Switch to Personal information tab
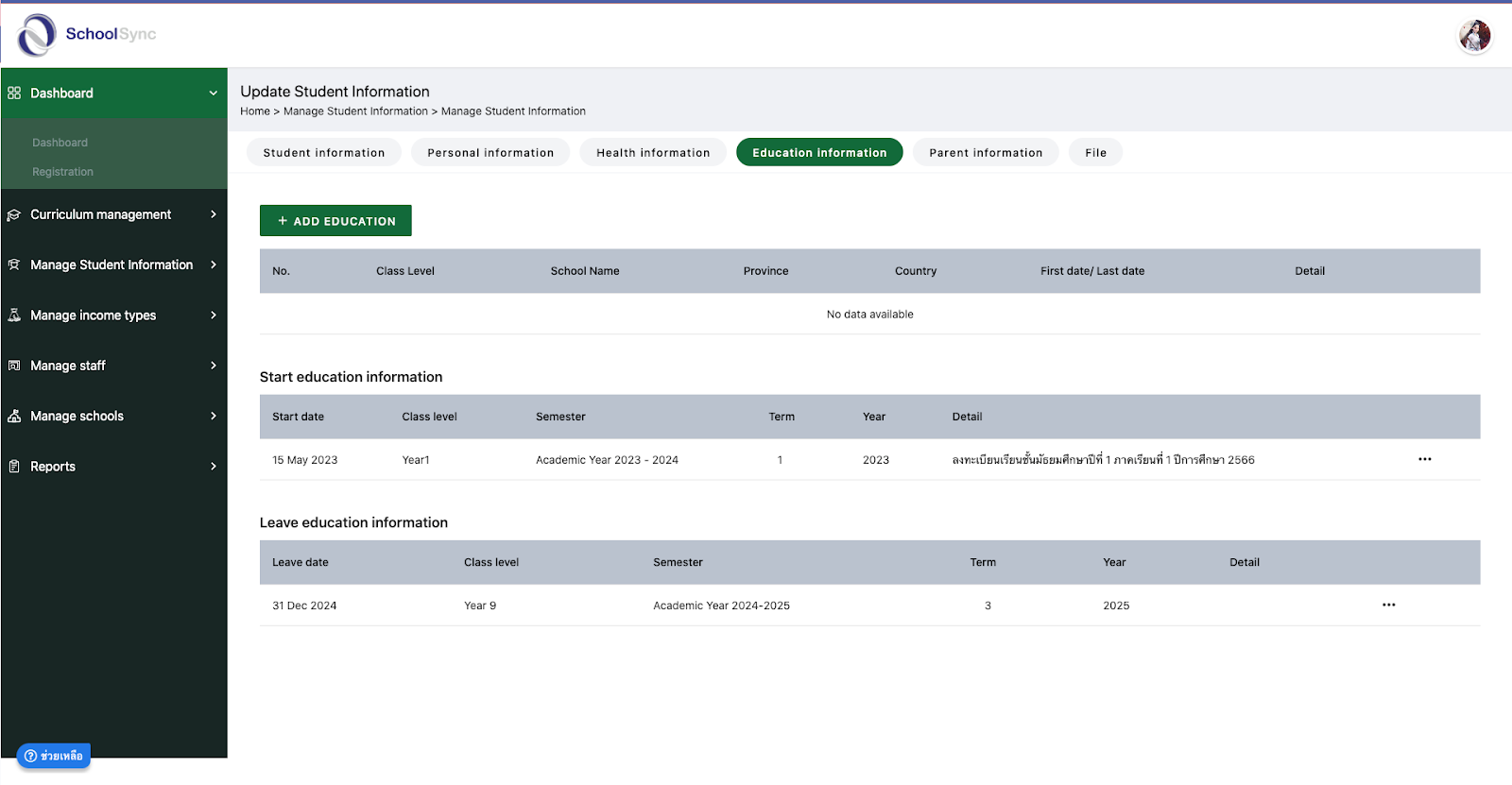 click(490, 152)
